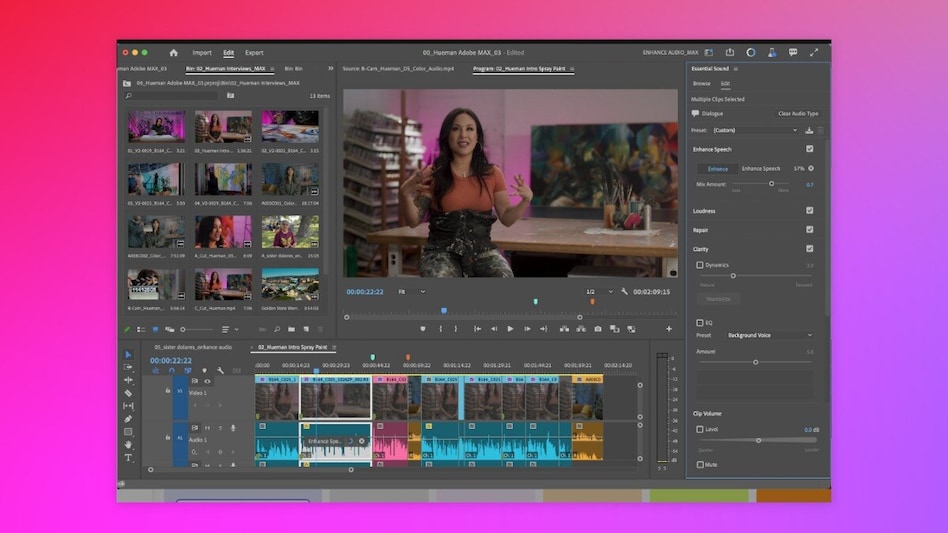
Task: Select the Ripple Edit tool
Action: point(128,380)
